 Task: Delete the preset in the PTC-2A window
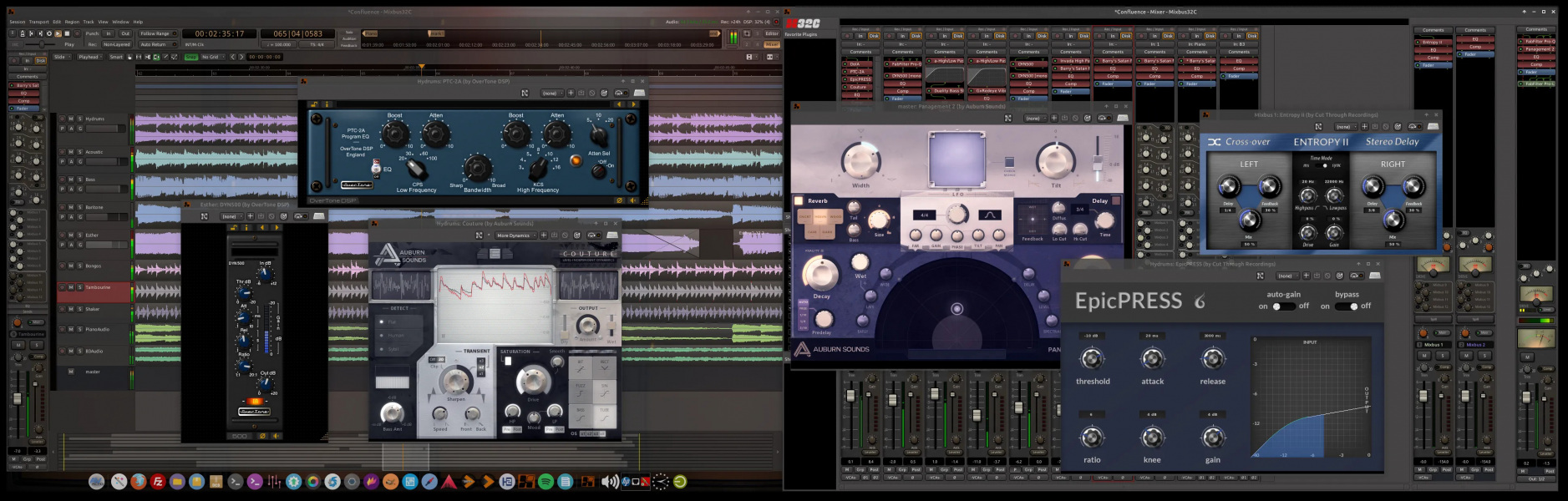592,93
